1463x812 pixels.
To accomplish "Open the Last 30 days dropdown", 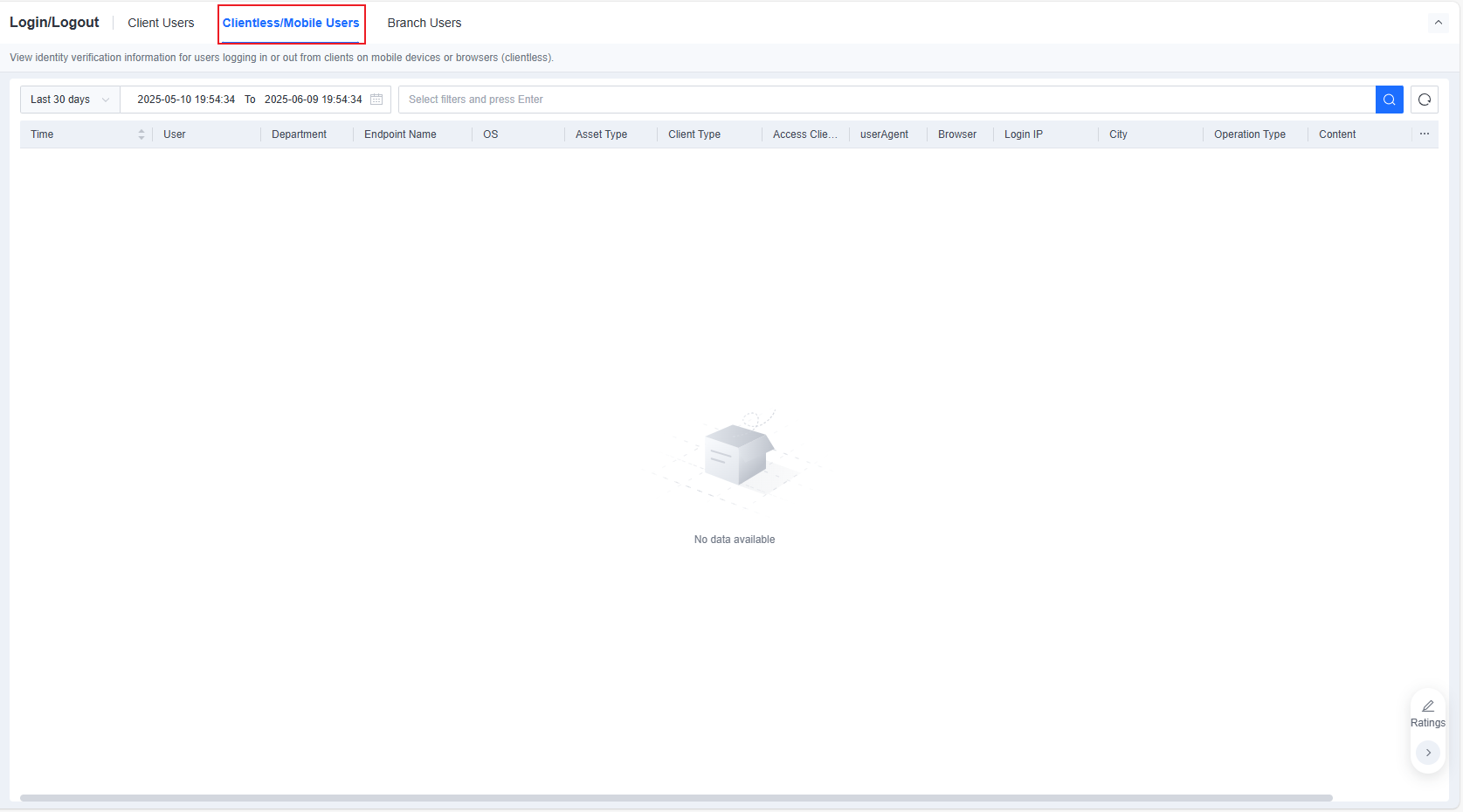I will point(70,100).
